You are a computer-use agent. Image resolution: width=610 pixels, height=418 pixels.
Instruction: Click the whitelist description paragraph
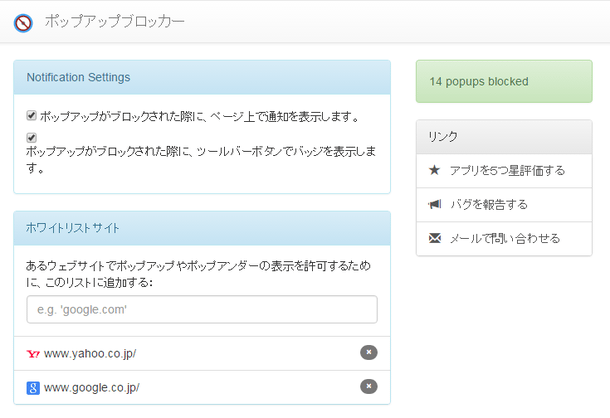coord(198,274)
